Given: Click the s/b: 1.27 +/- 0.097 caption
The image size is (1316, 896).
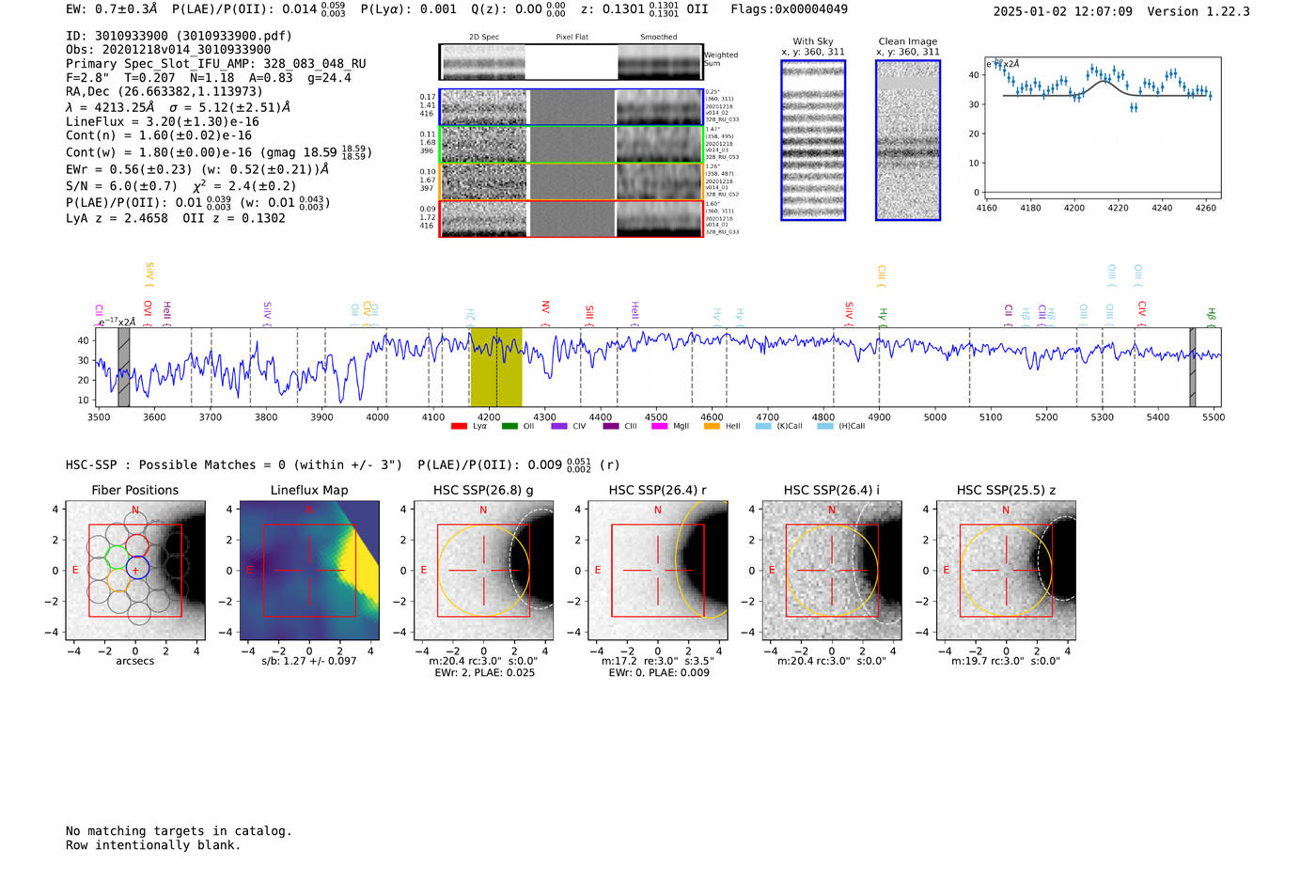Looking at the screenshot, I should click(309, 661).
